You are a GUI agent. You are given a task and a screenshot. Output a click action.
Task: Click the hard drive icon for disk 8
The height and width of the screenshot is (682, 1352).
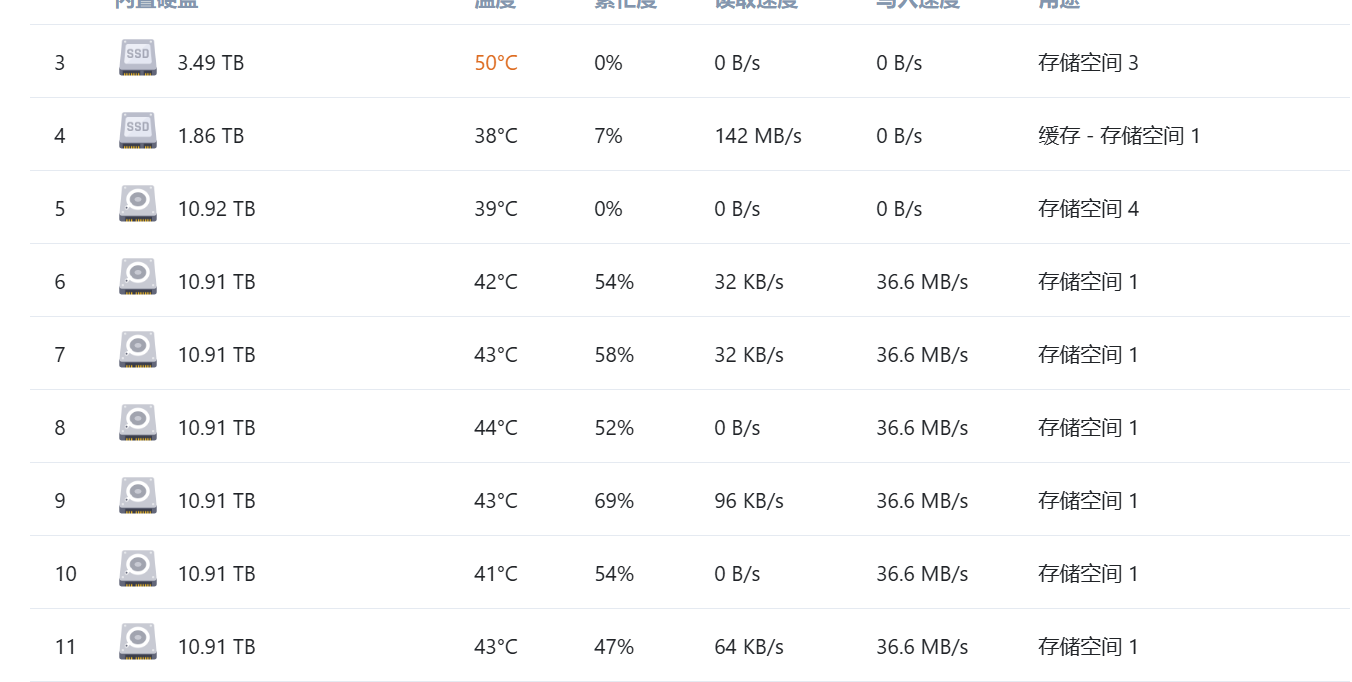[x=138, y=424]
